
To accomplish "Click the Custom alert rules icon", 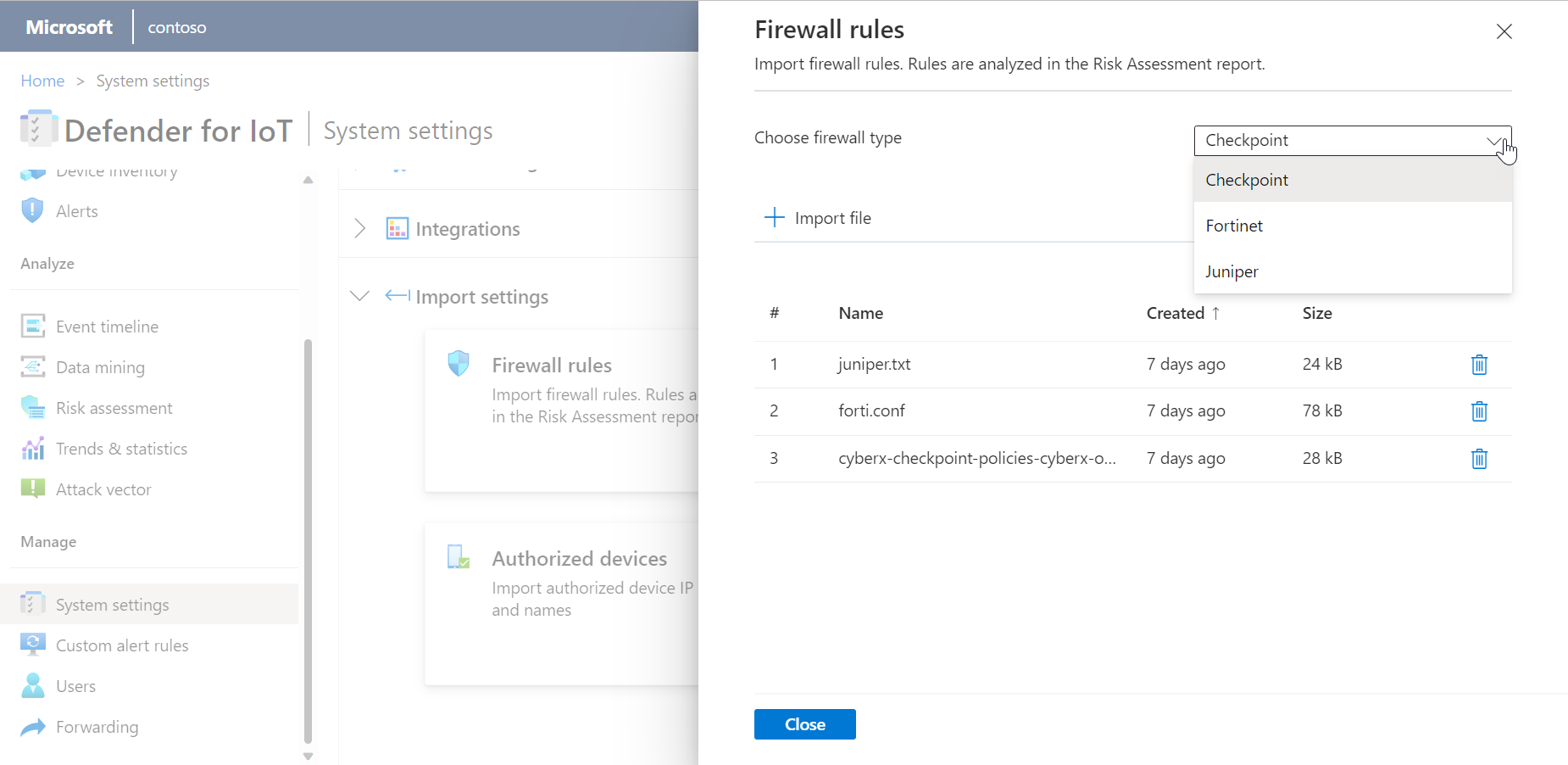I will click(33, 645).
